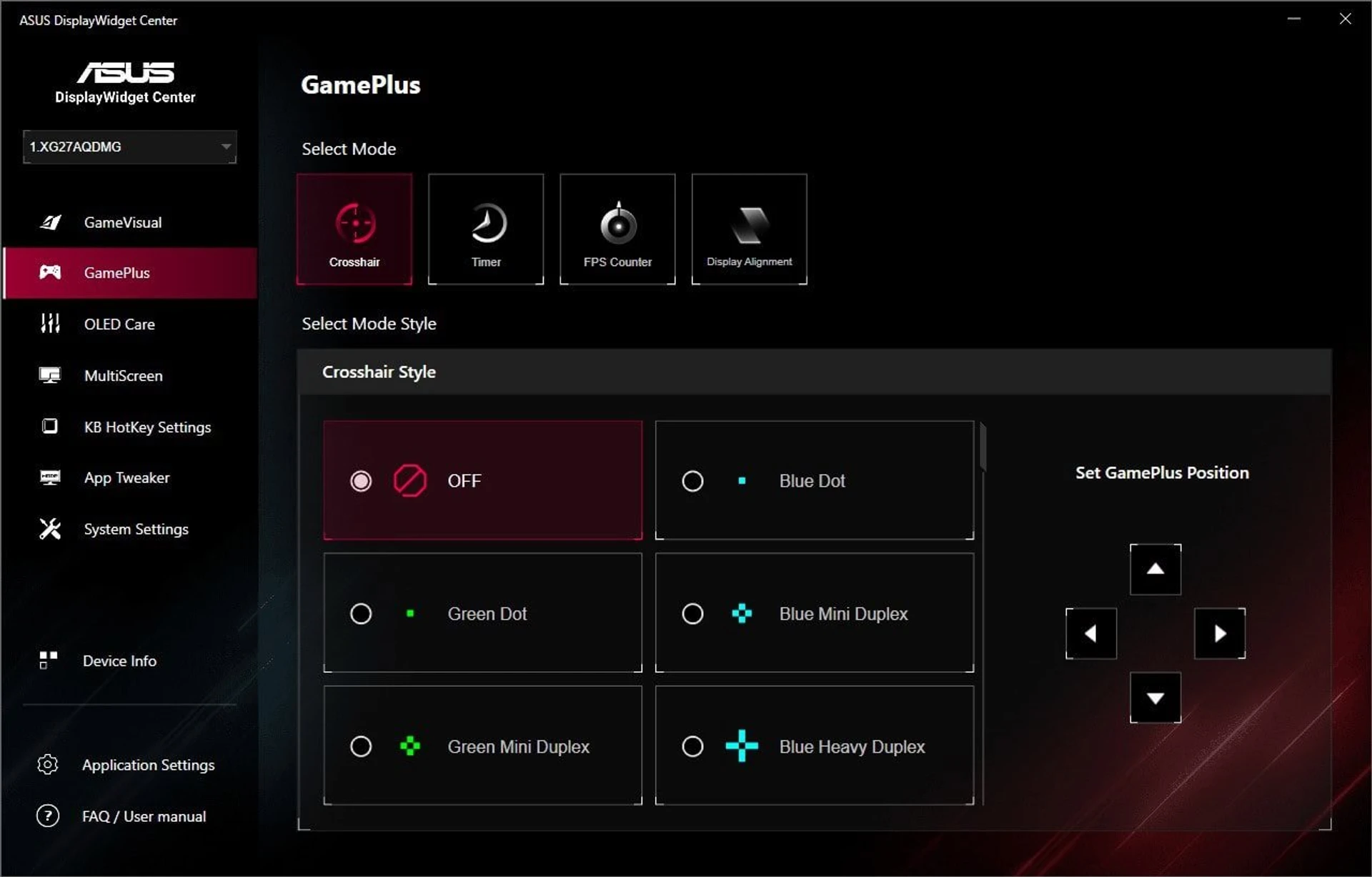Viewport: 1372px width, 877px height.
Task: Select the Blue Mini Duplex radio button
Action: 692,613
